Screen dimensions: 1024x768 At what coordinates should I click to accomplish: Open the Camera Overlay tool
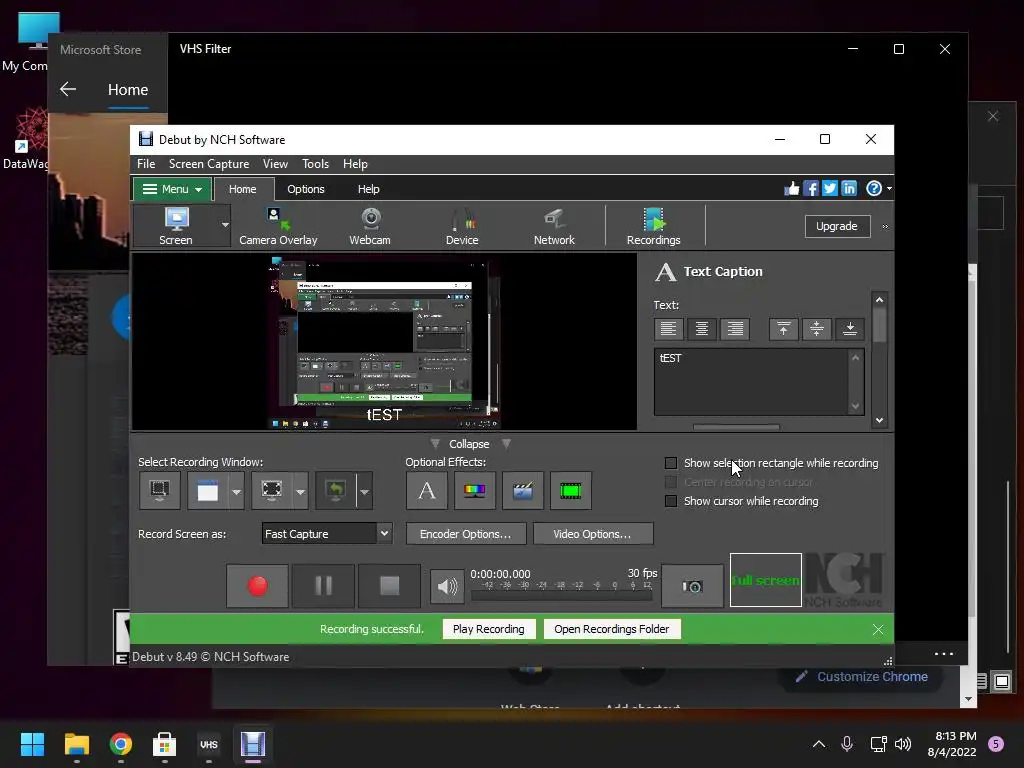click(x=278, y=226)
